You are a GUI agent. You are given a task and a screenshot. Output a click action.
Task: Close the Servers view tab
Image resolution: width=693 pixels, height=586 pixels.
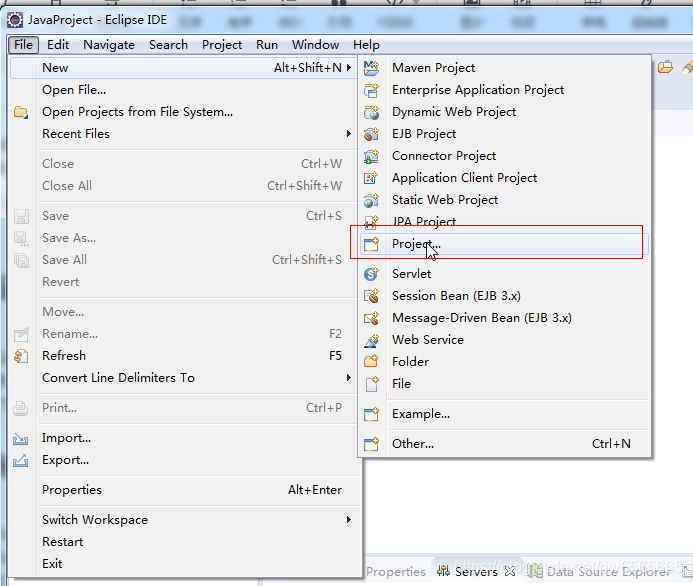510,571
